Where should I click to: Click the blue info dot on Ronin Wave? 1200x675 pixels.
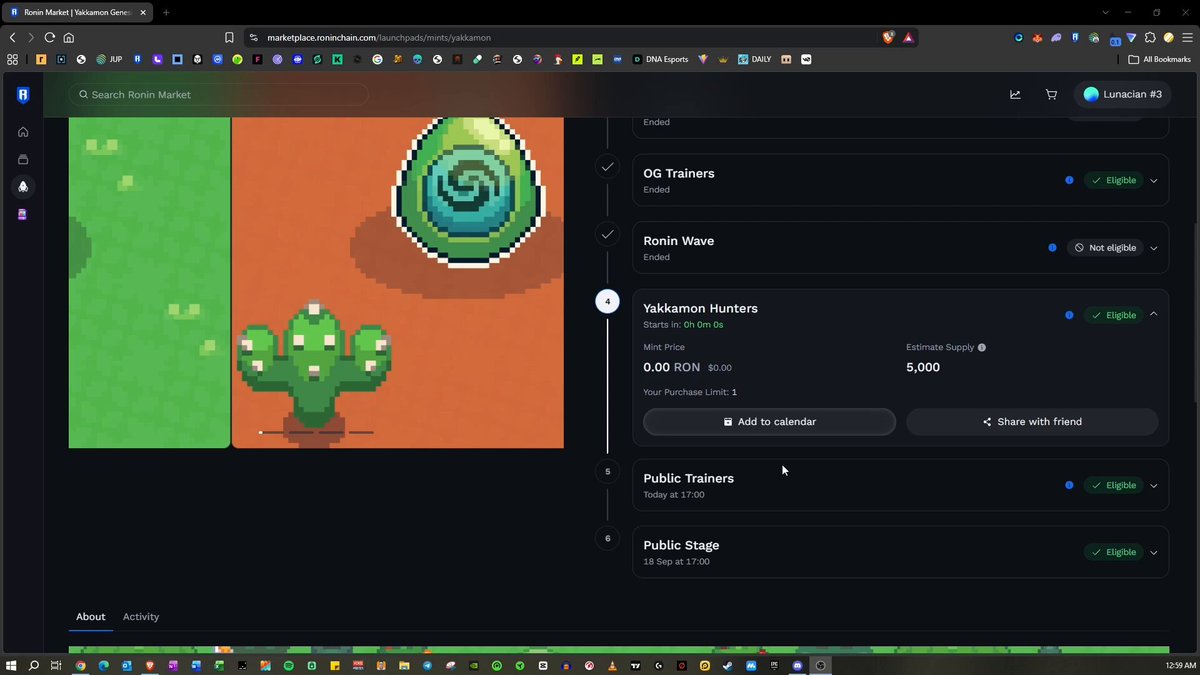coord(1052,247)
